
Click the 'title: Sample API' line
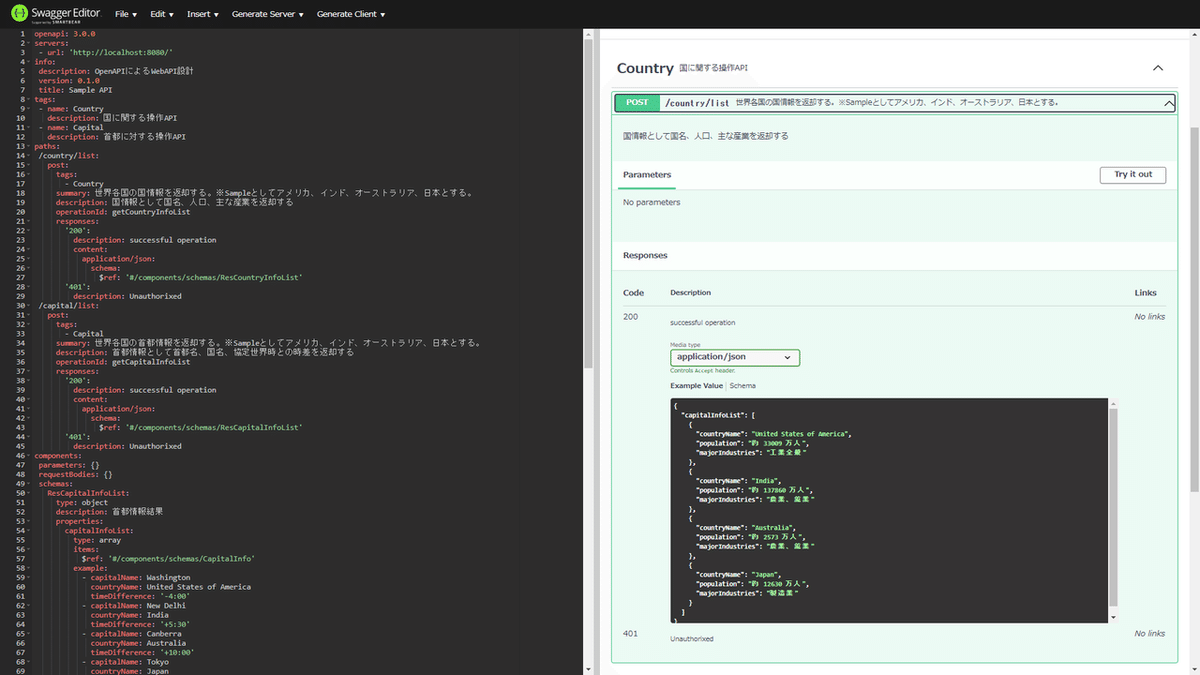75,89
